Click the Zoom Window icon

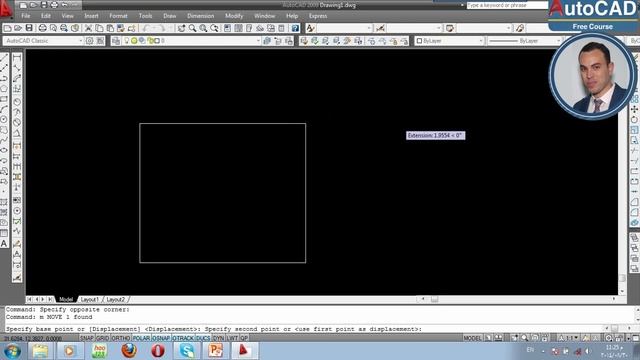coord(203,28)
